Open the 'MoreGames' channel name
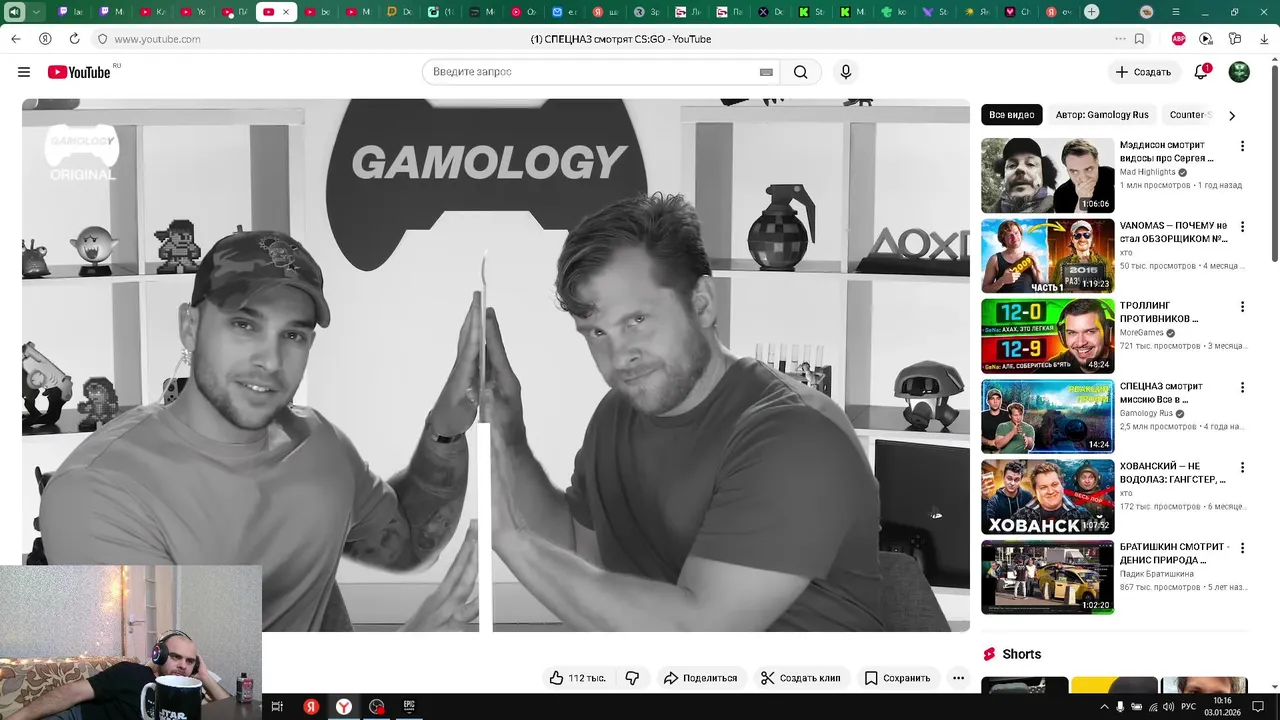The width and height of the screenshot is (1280, 720). tap(1141, 333)
